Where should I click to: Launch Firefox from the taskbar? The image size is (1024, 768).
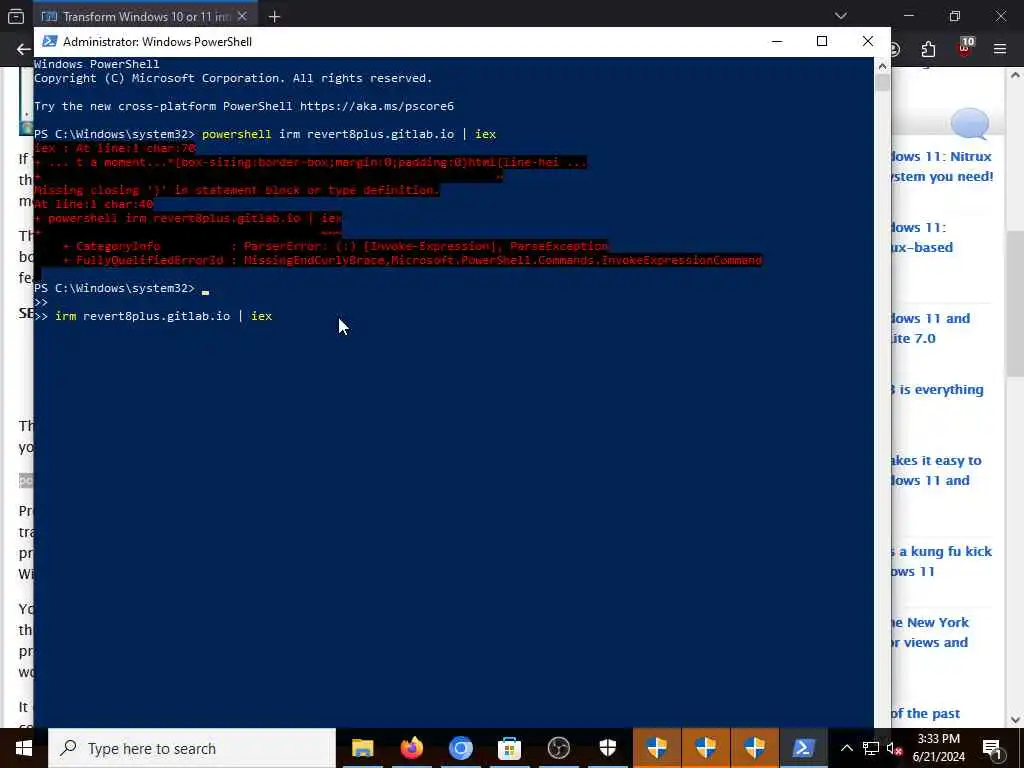411,748
